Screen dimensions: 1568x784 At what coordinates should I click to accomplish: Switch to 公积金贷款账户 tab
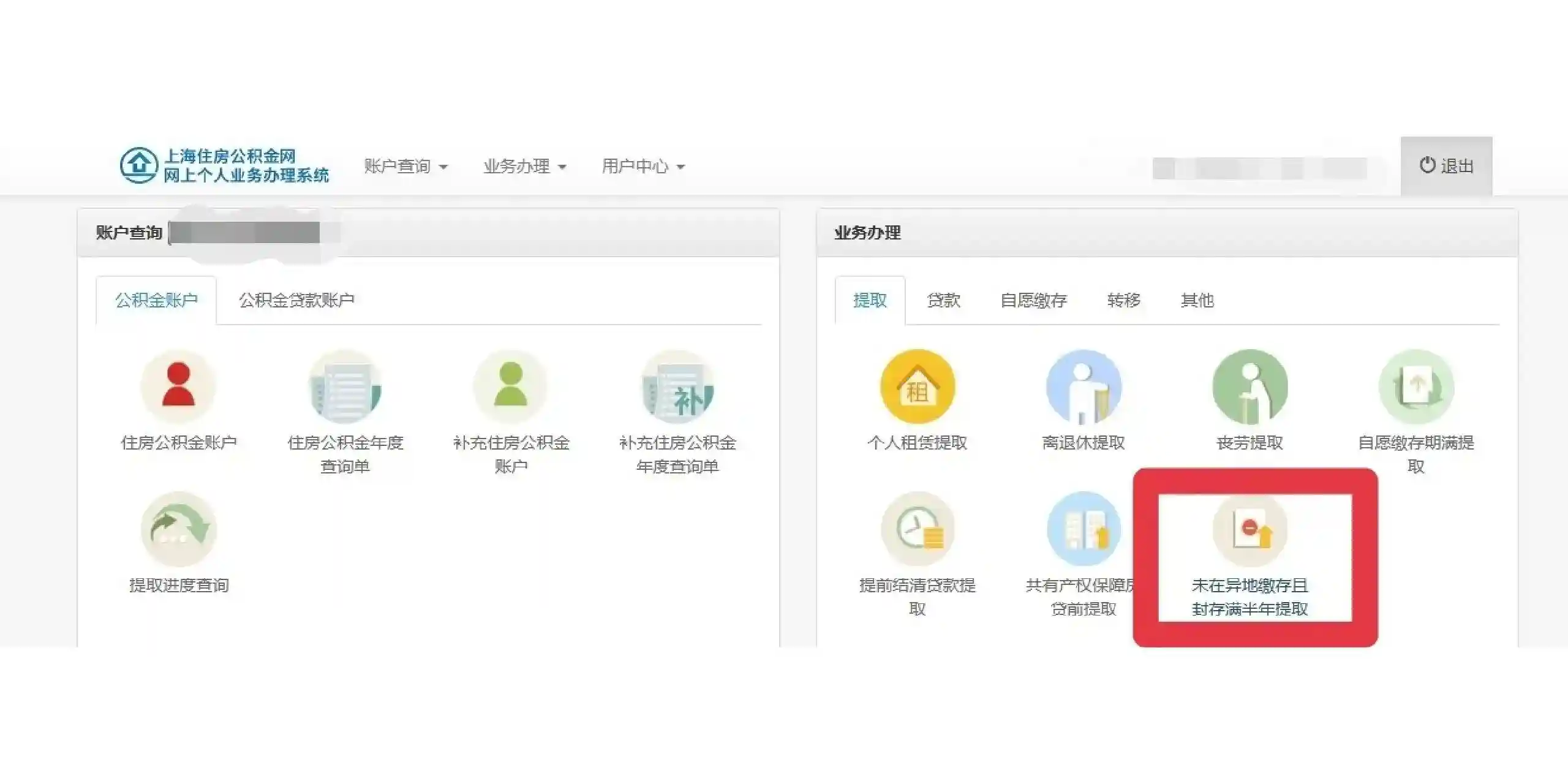tap(296, 300)
